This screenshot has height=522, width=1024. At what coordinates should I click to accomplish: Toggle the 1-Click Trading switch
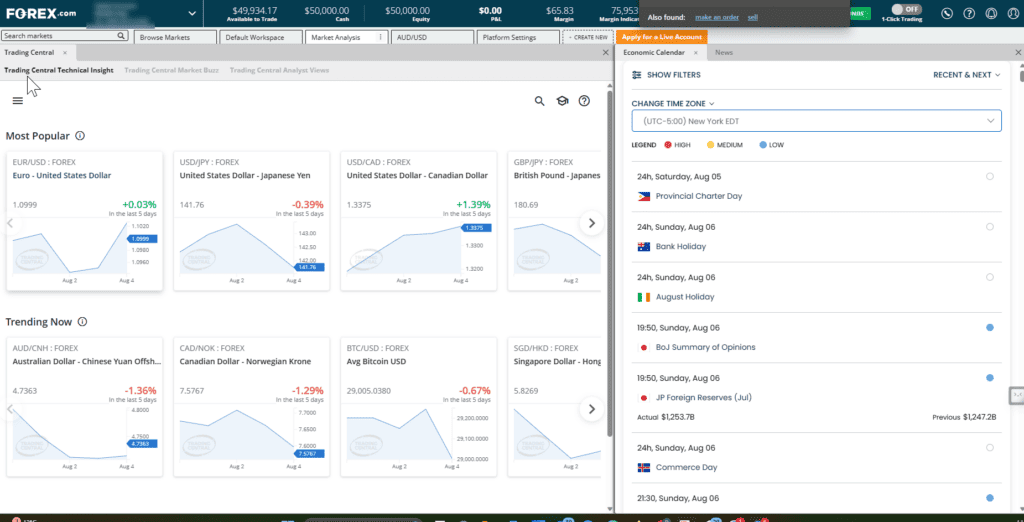(906, 9)
